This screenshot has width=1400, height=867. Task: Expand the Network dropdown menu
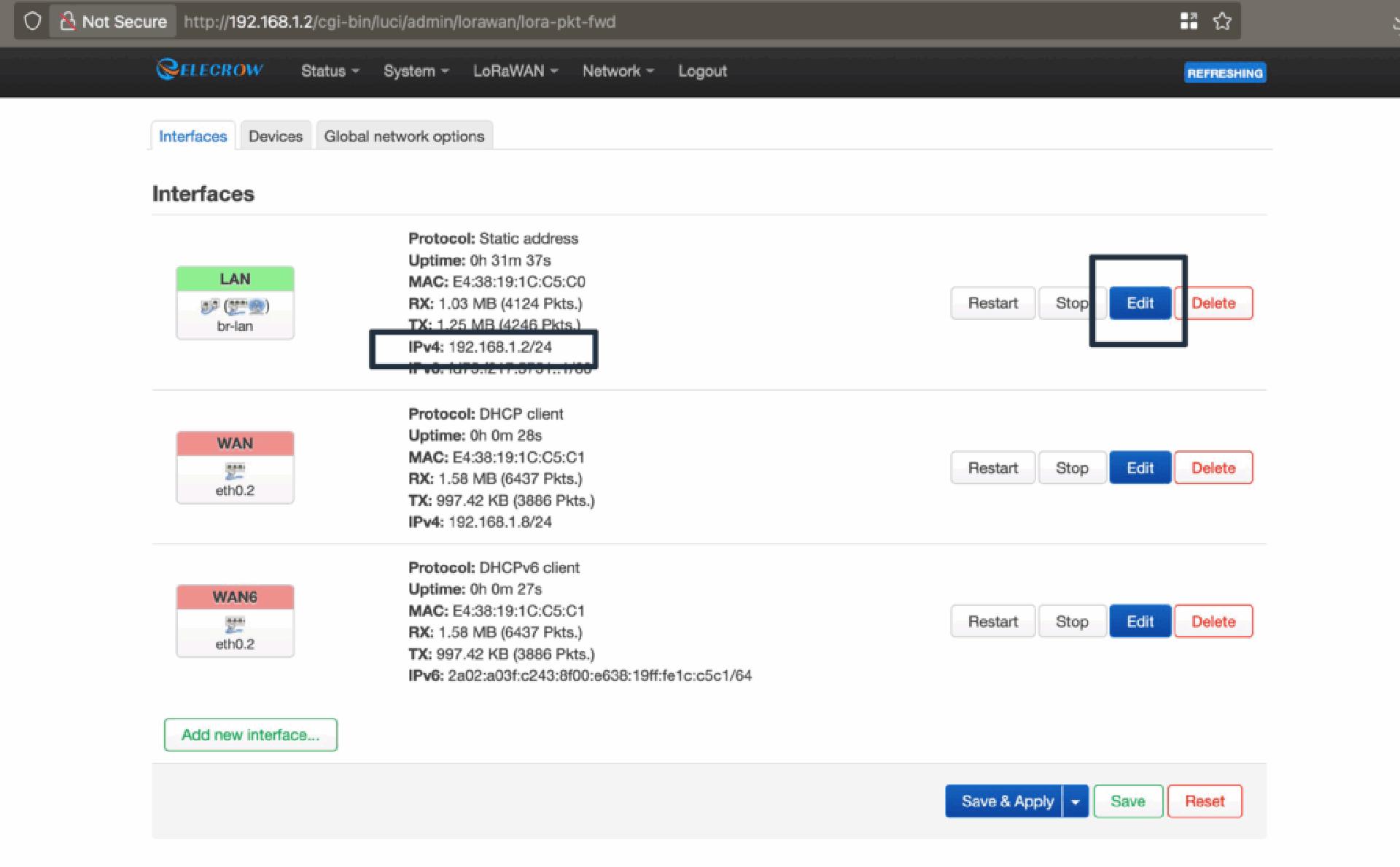tap(618, 71)
